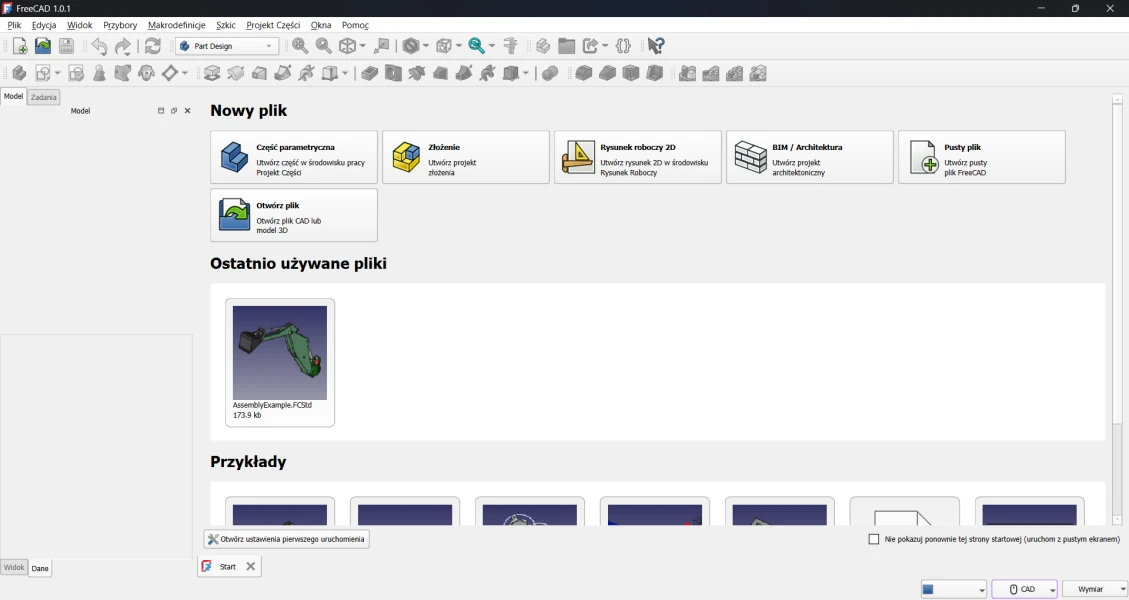Click the Open file toolbar icon
This screenshot has height=600, width=1129.
[43, 46]
